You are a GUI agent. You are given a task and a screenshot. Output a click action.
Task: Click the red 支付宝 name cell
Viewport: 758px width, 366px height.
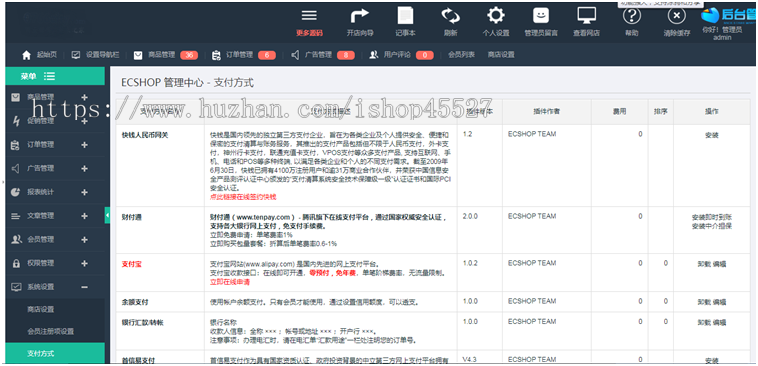pos(131,264)
